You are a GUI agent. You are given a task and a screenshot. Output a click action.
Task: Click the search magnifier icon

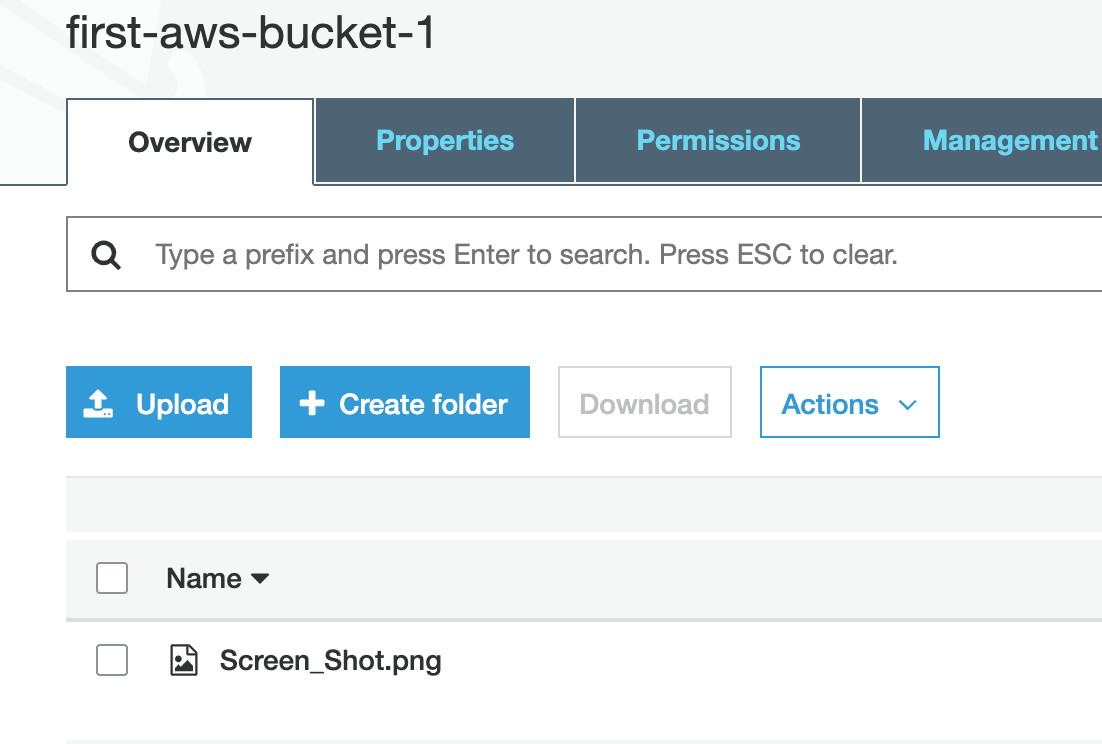pyautogui.click(x=105, y=254)
